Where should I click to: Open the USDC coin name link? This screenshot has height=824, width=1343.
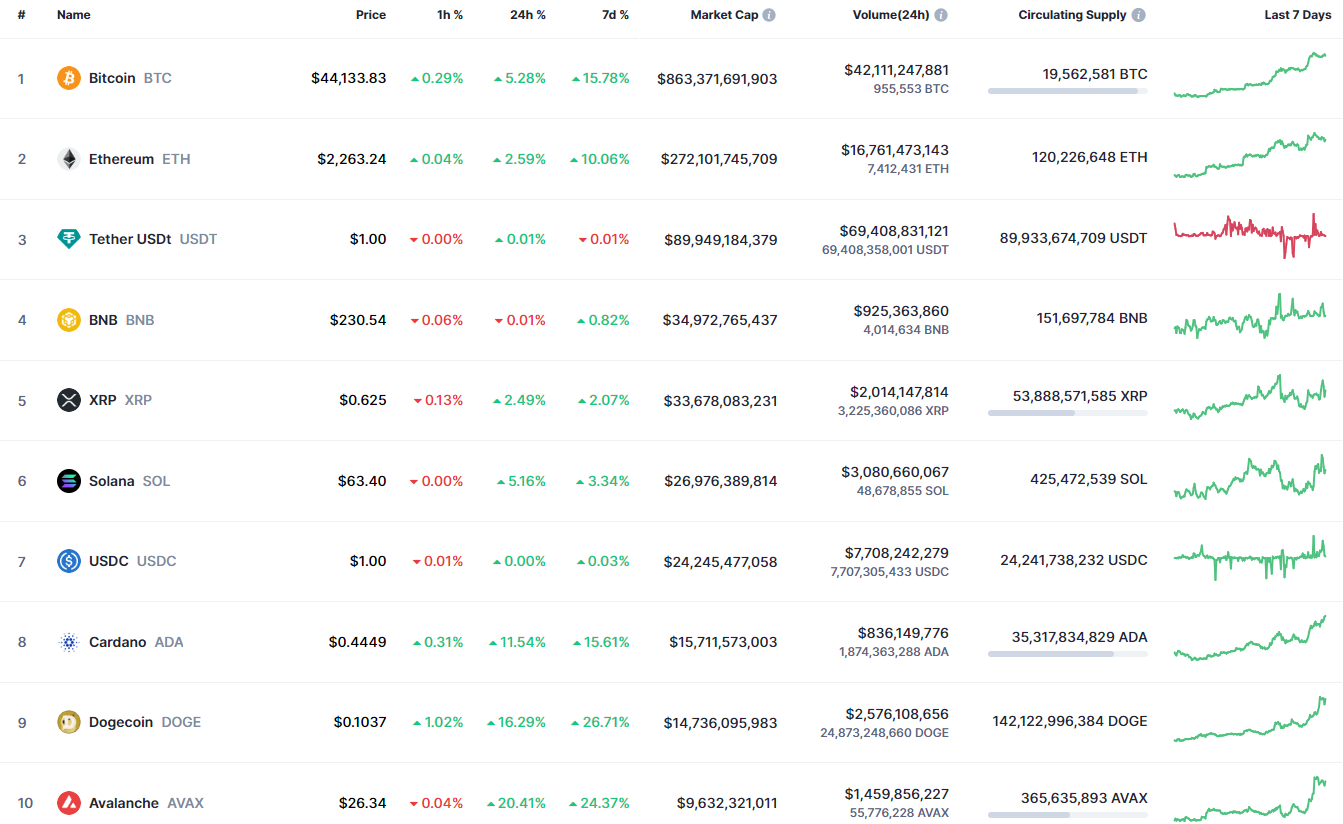[x=108, y=561]
